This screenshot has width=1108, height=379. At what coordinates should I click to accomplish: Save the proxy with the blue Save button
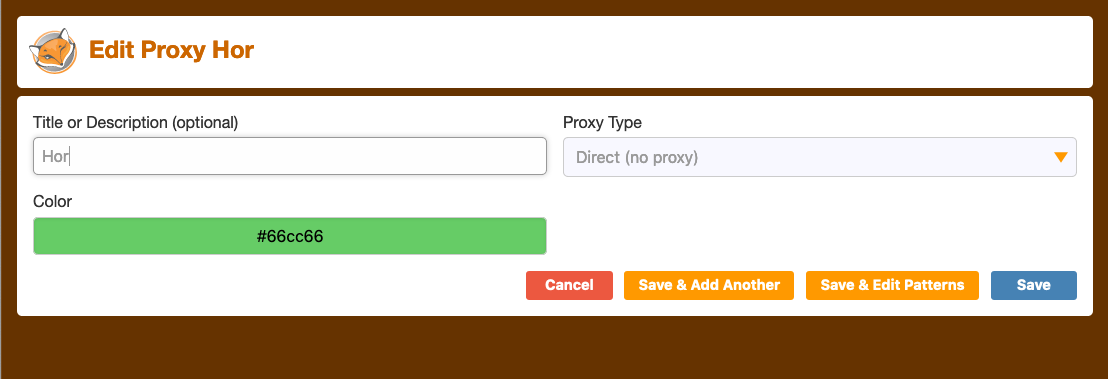click(1033, 285)
